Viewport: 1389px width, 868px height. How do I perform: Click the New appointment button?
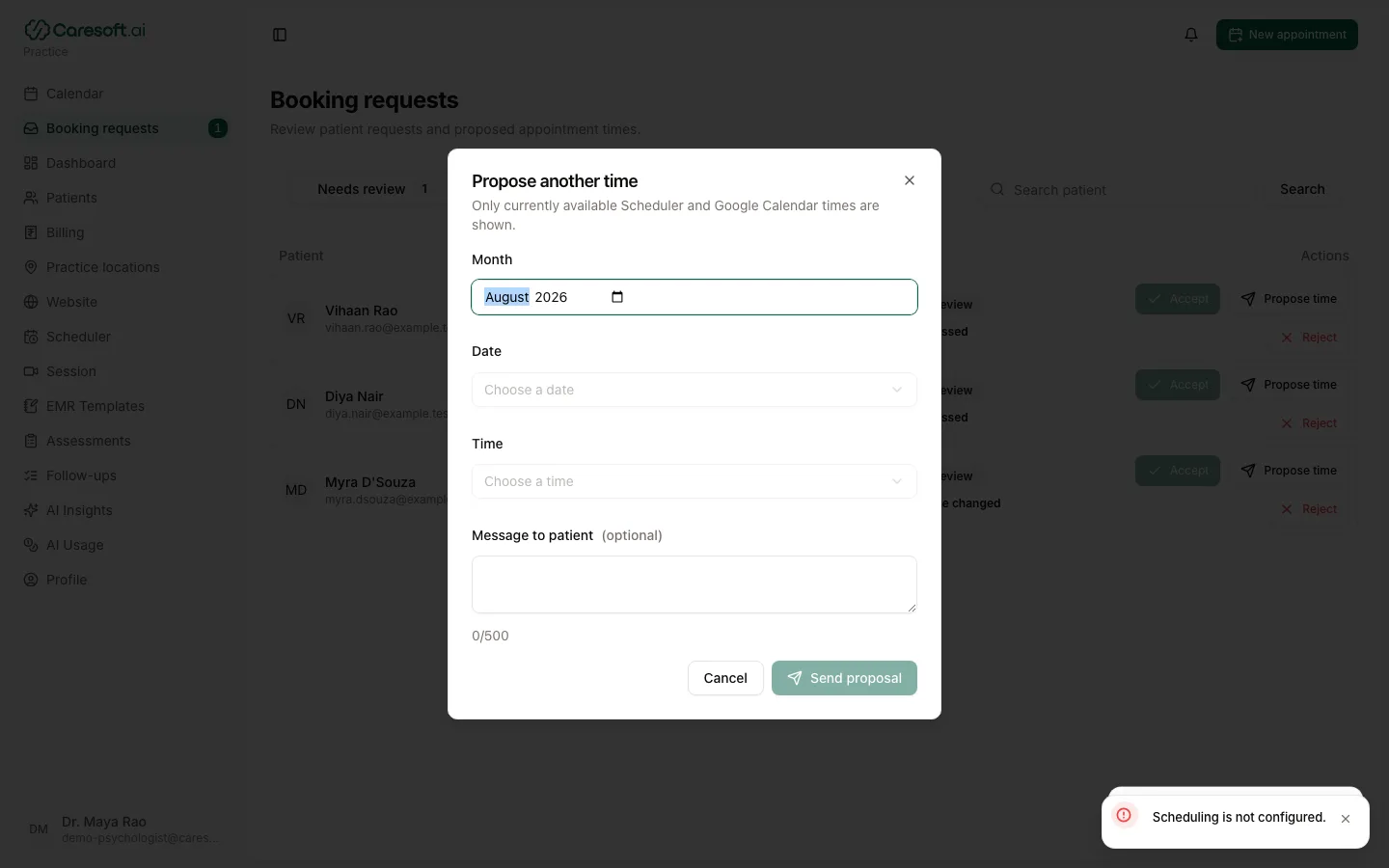coord(1287,35)
